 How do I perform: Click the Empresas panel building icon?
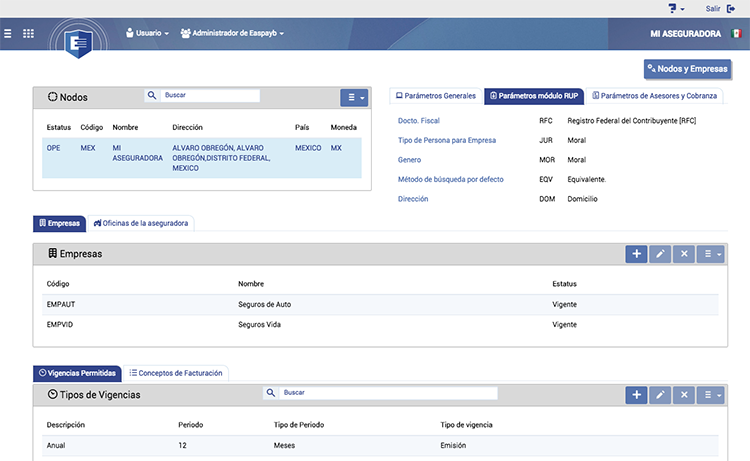click(53, 253)
